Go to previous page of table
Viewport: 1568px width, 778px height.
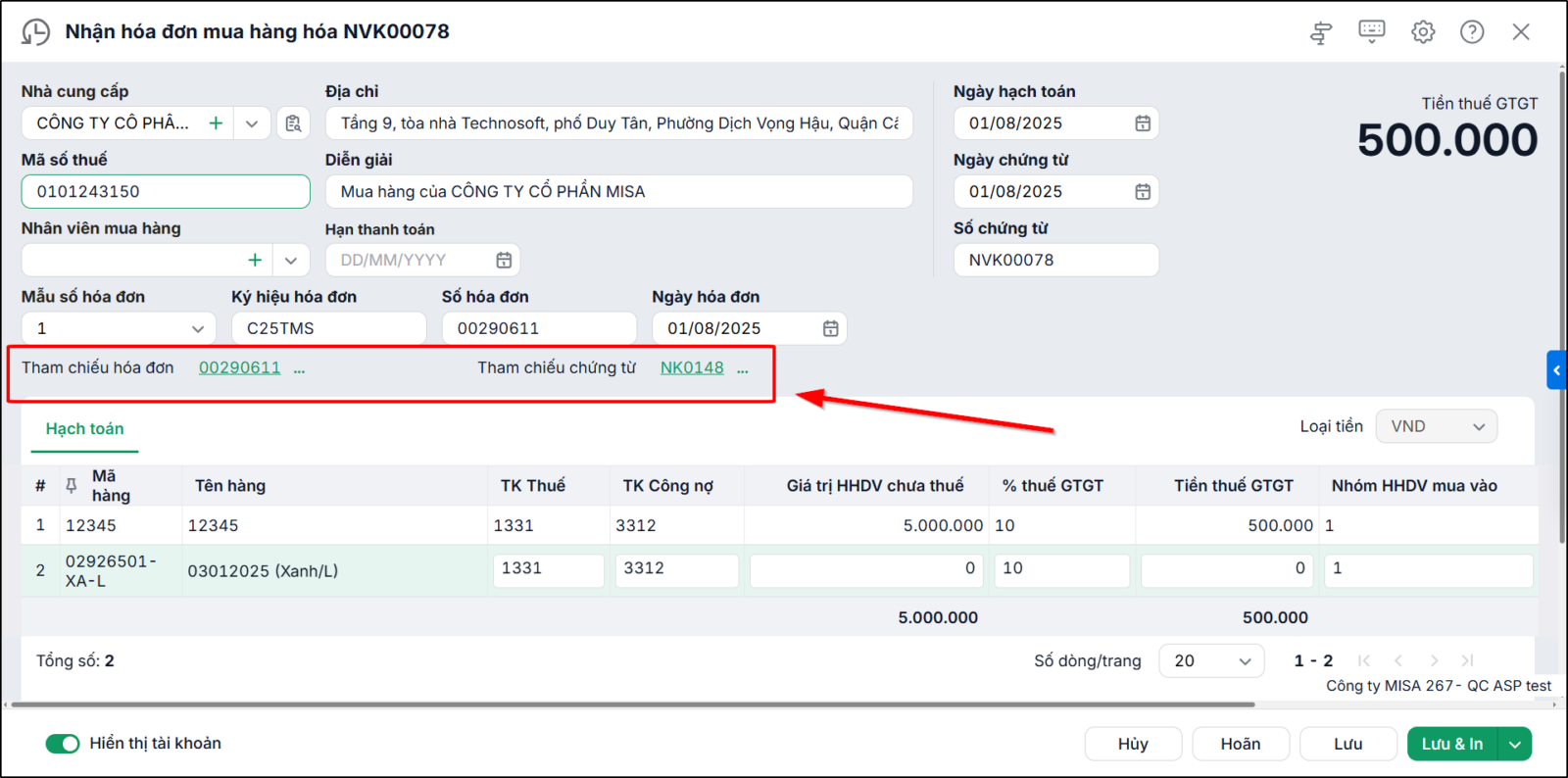[1398, 661]
